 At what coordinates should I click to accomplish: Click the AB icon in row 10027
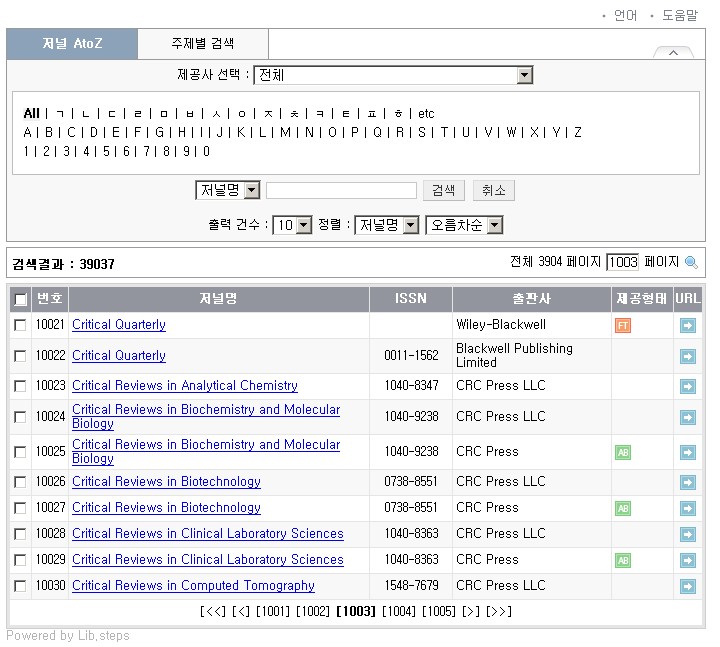tap(623, 508)
